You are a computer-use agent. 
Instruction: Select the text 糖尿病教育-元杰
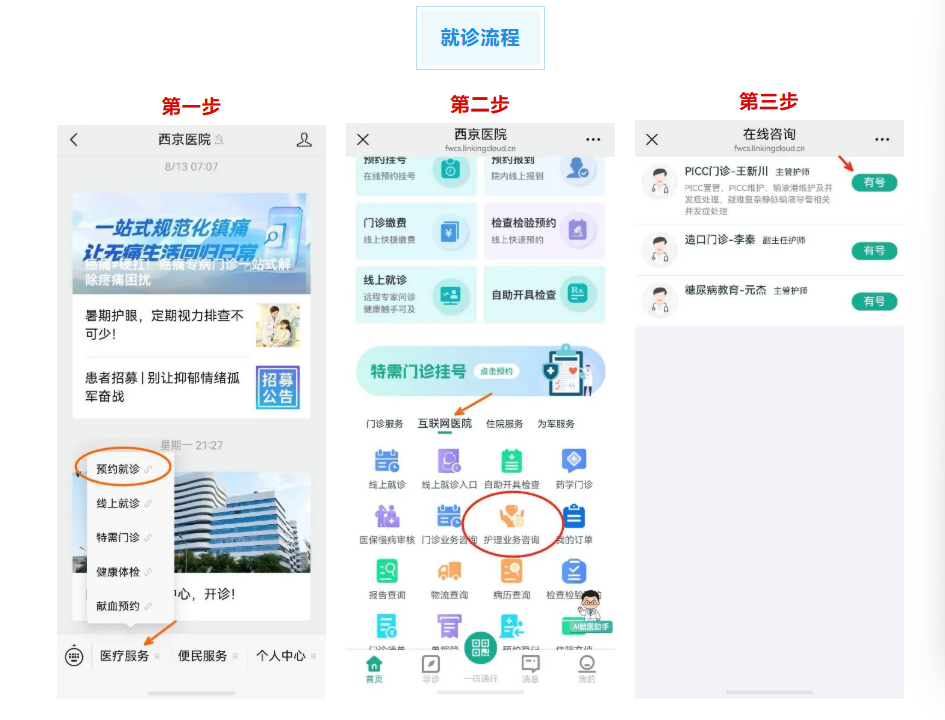coord(725,290)
